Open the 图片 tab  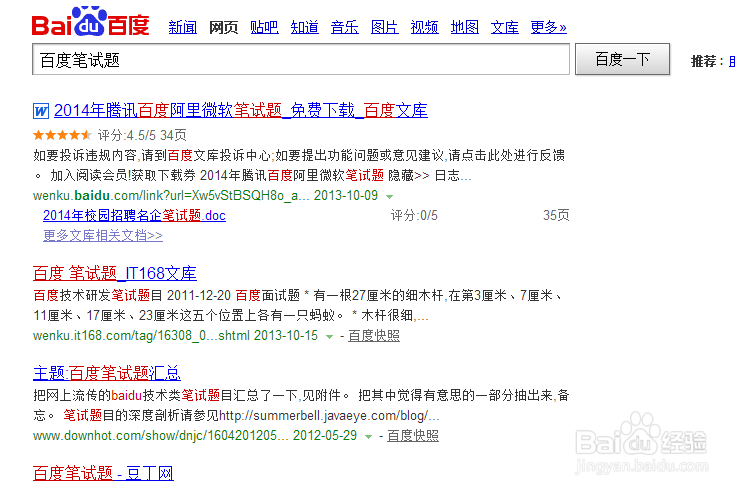click(x=385, y=27)
